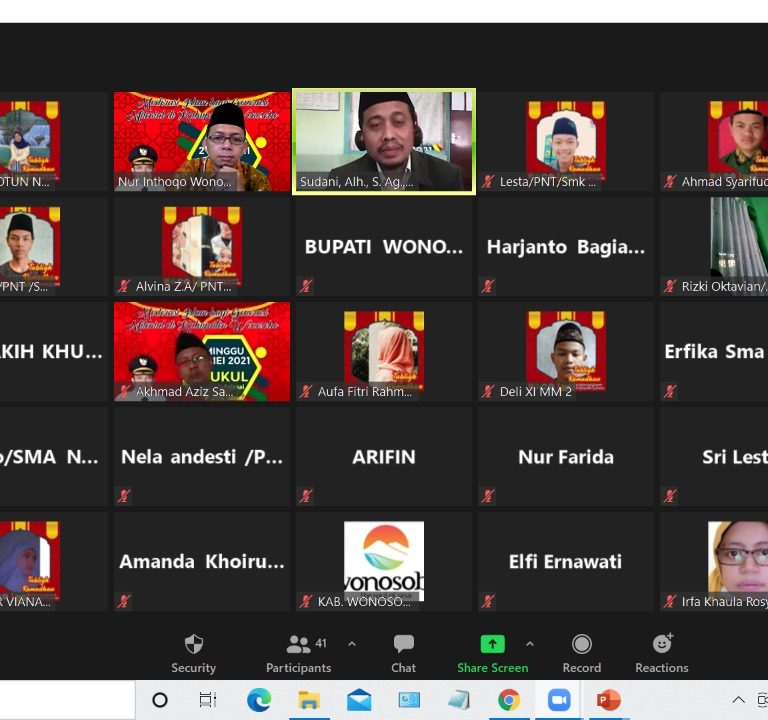Click the muted mic on Erfika Sma tile
This screenshot has width=768, height=720.
[x=670, y=391]
